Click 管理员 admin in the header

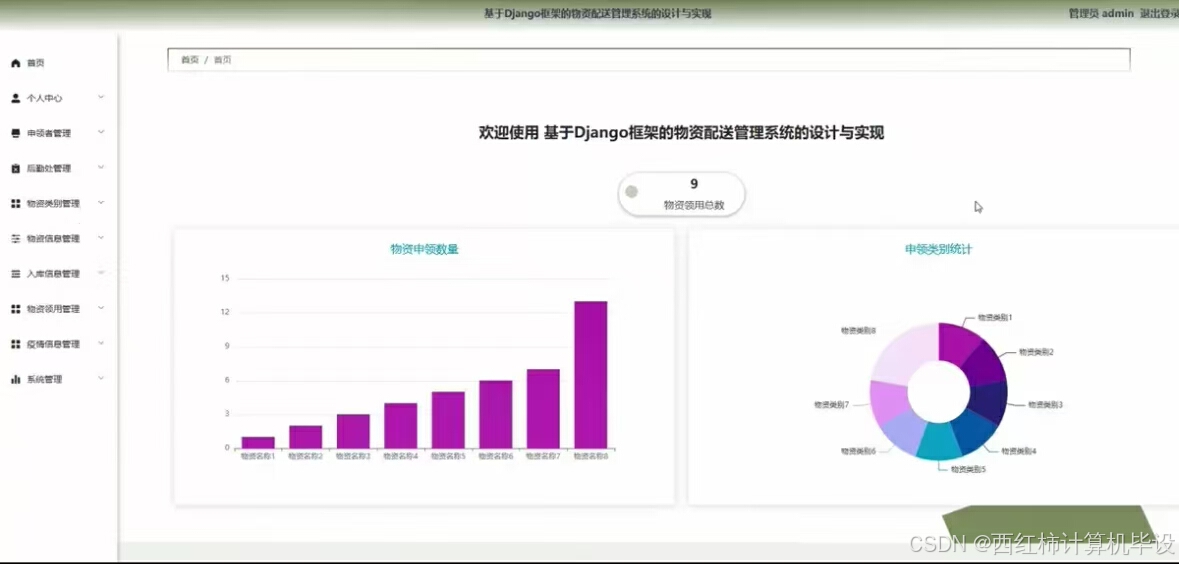pos(1101,14)
